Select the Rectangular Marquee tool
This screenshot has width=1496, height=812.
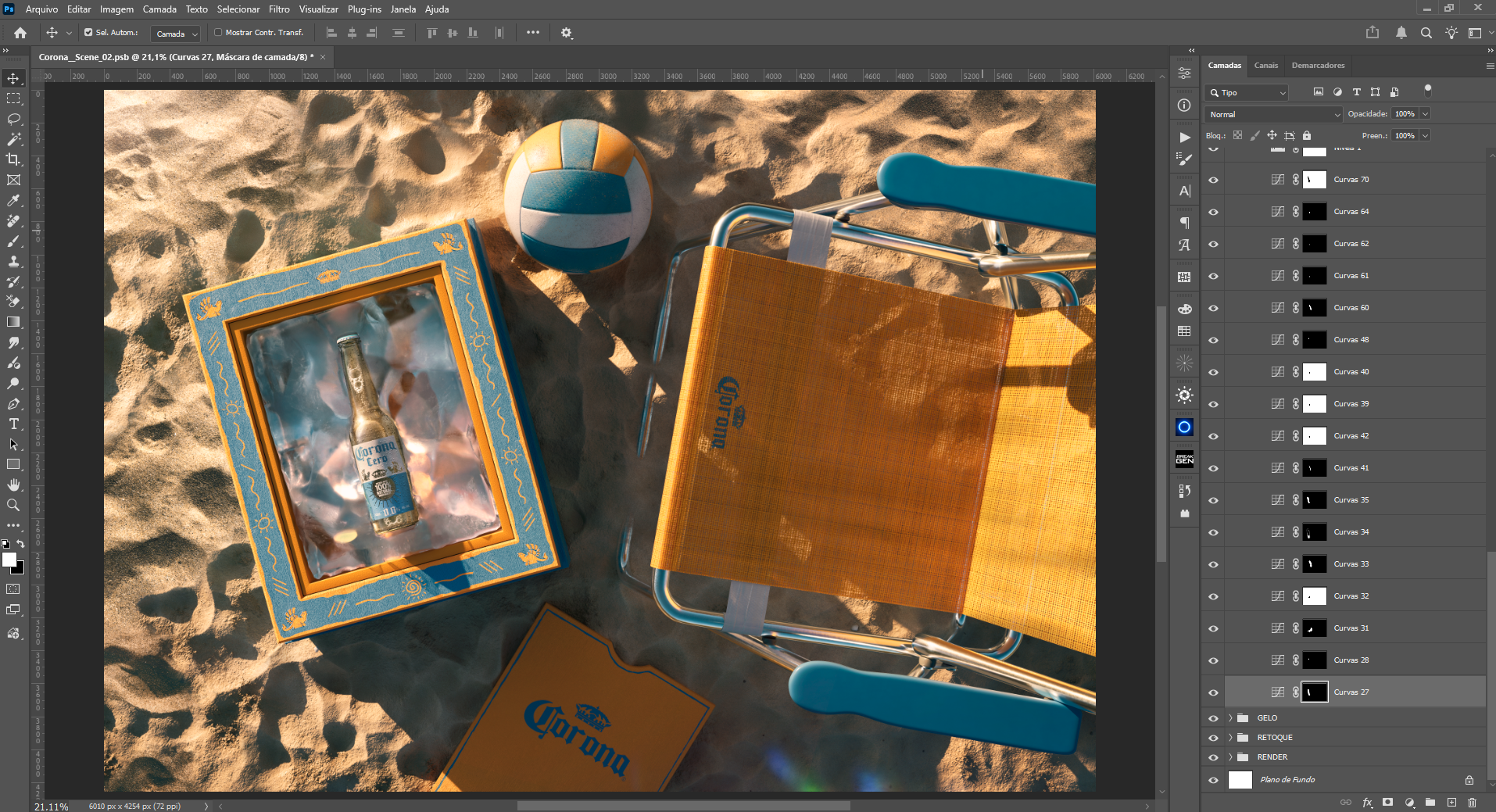click(x=13, y=98)
